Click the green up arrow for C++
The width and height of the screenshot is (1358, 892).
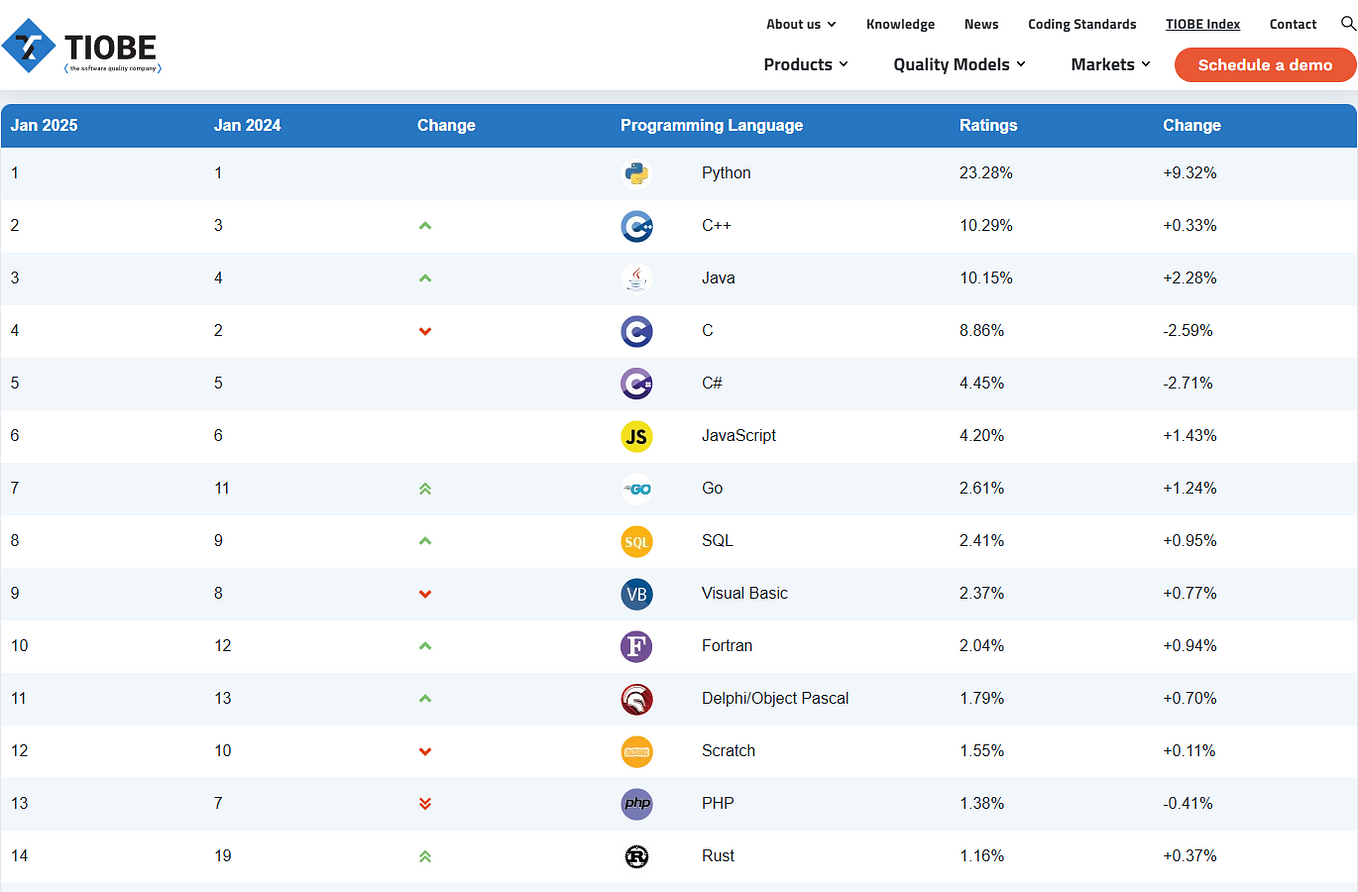(425, 226)
